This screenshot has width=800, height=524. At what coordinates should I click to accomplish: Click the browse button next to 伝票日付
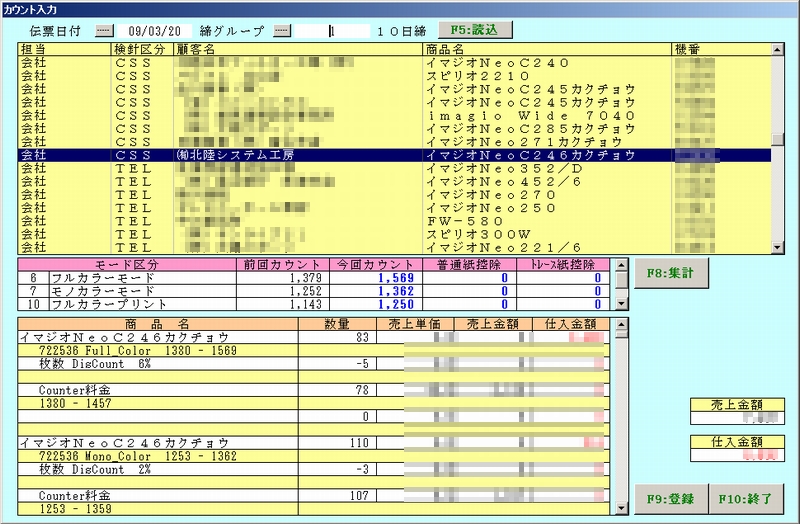(x=105, y=31)
